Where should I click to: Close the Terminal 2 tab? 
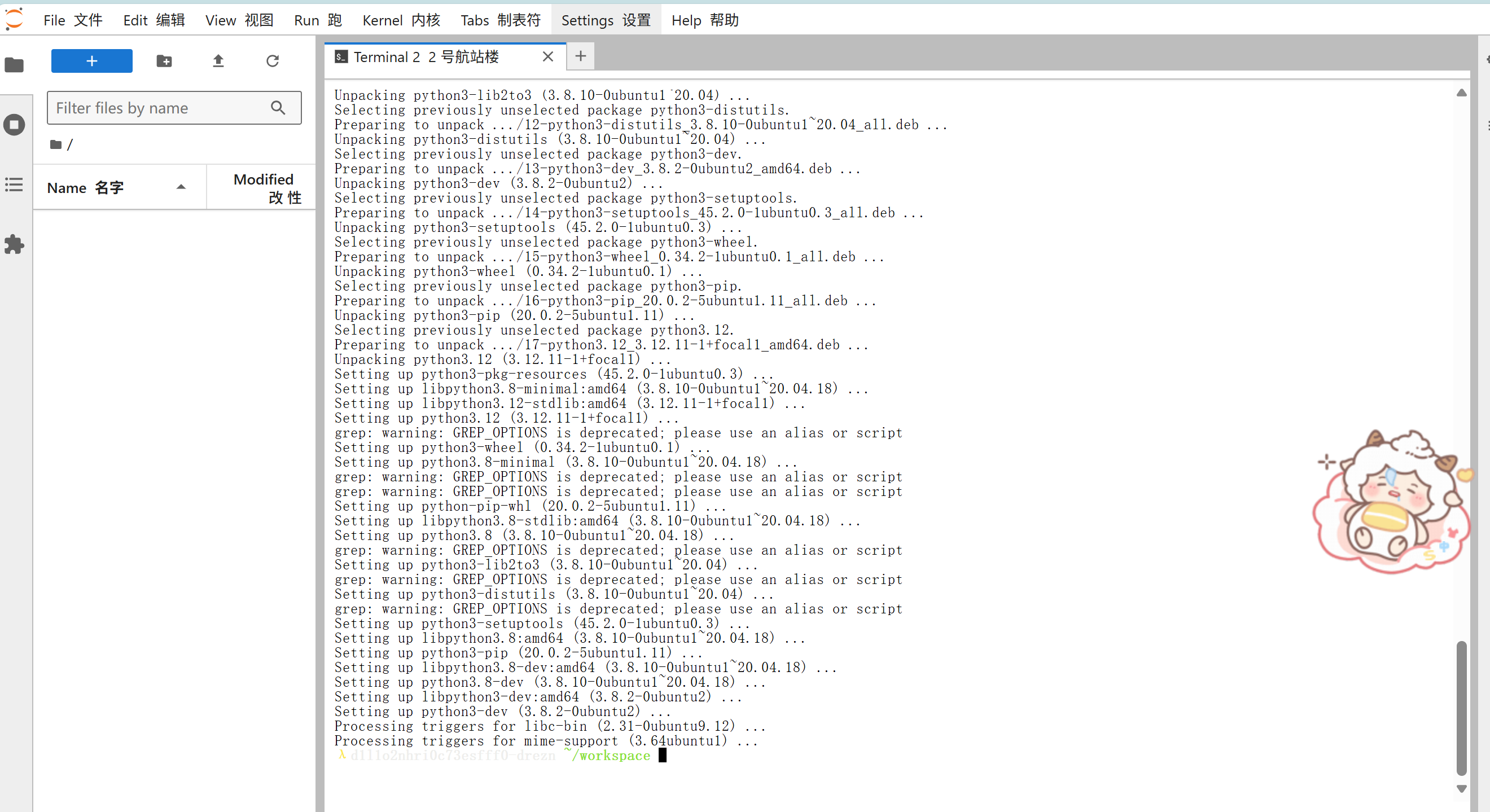click(548, 56)
